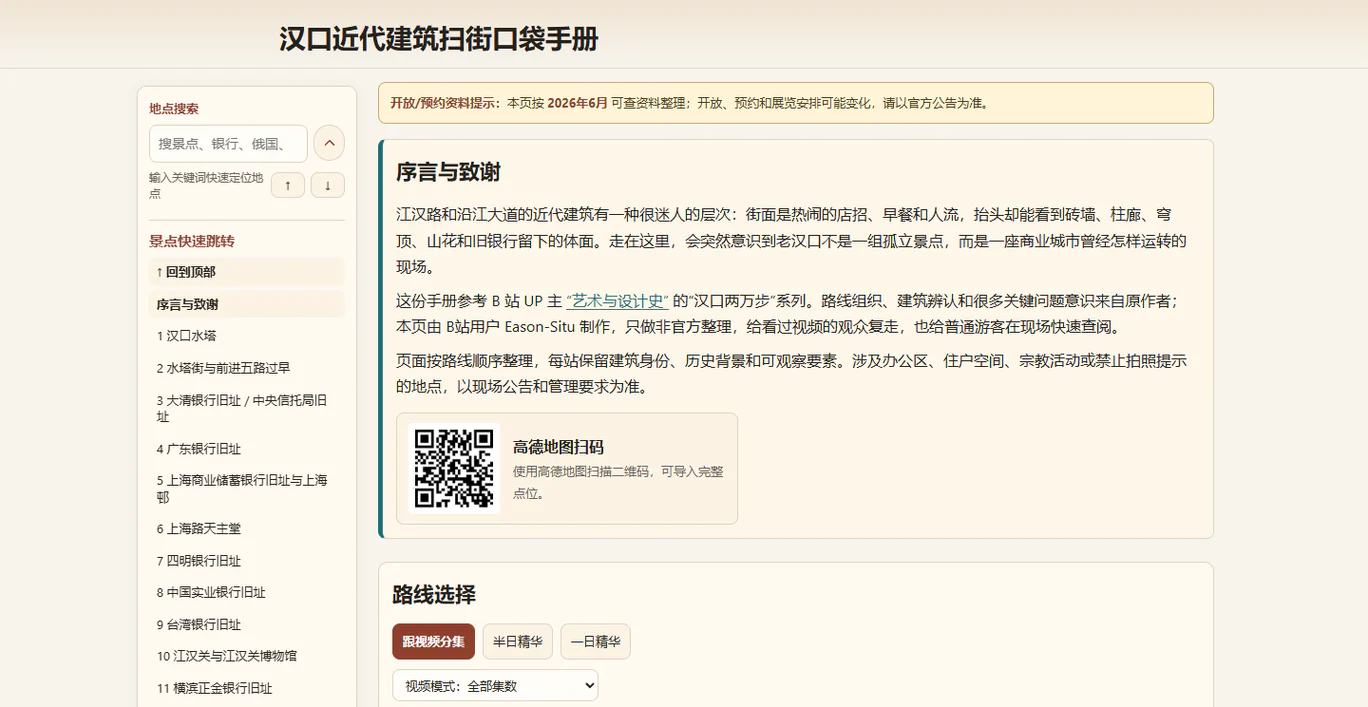This screenshot has height=707, width=1368.
Task: Jump to 2 水塔街与前进五路过早
Action: [247, 368]
